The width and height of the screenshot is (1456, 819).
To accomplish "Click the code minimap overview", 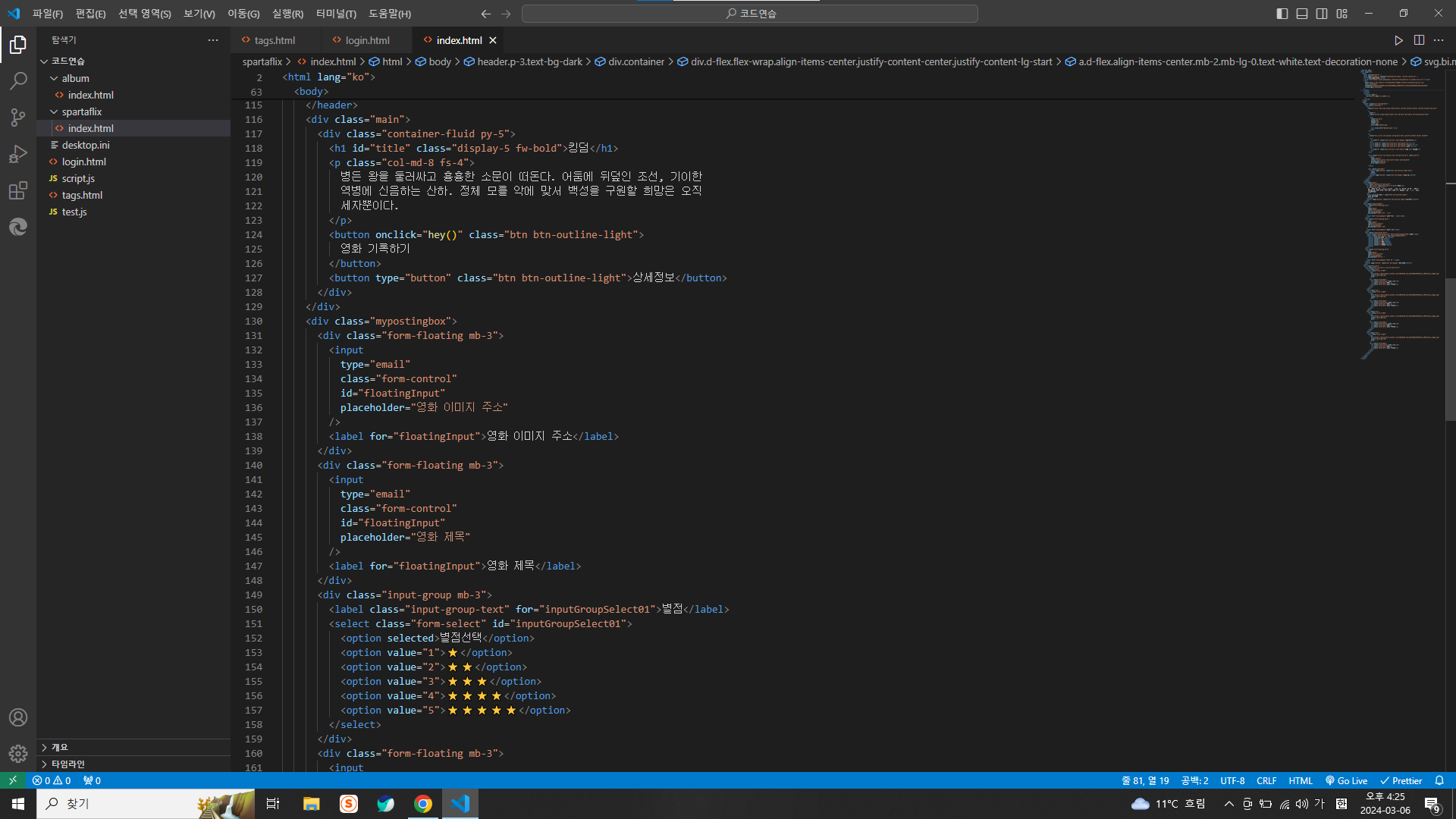I will [1401, 215].
